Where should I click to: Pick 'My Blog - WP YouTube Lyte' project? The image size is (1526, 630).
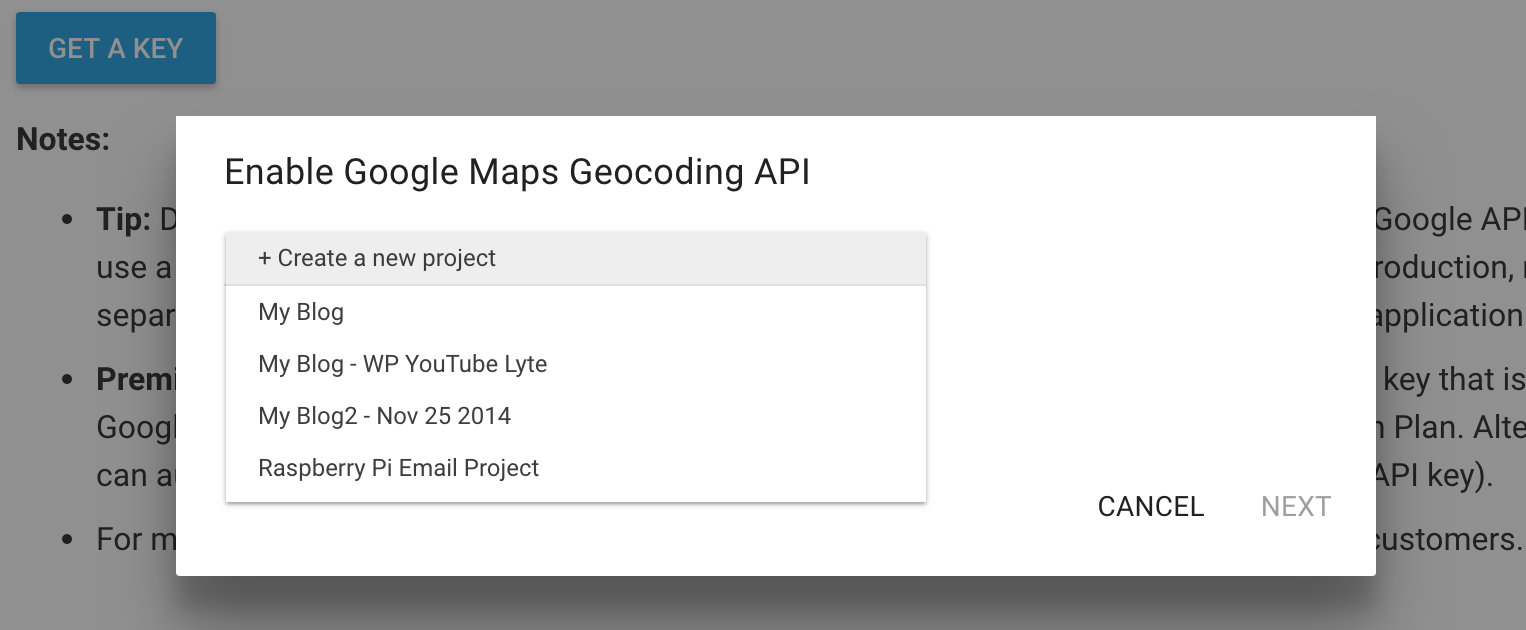(576, 364)
